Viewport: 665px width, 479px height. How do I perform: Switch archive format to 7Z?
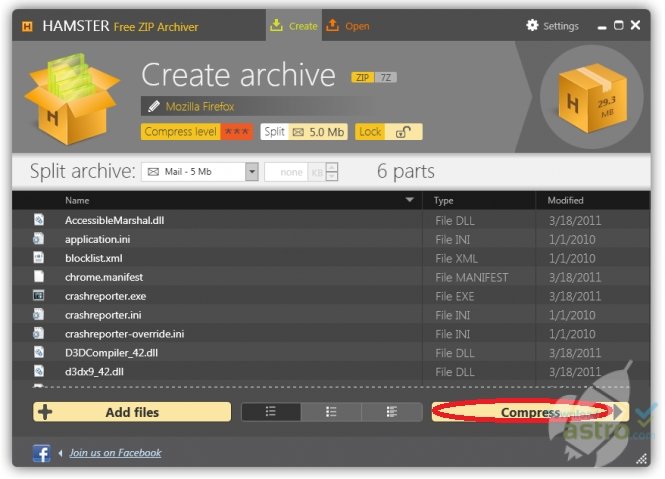pyautogui.click(x=384, y=77)
